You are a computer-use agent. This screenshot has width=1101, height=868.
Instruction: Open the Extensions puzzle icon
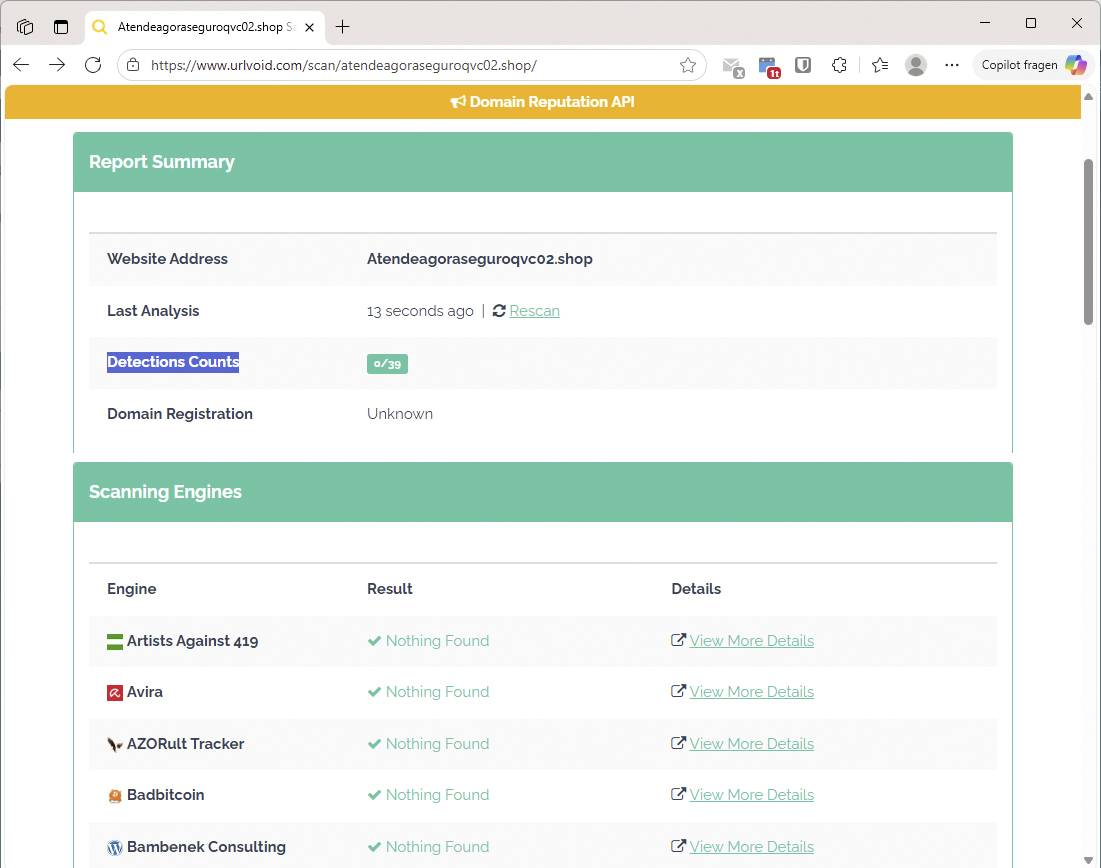[838, 64]
